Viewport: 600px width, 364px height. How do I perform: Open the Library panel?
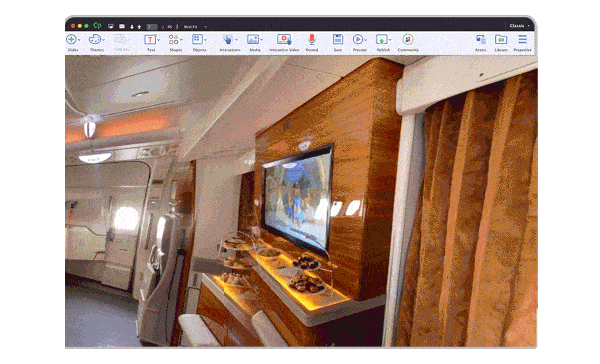tap(501, 39)
